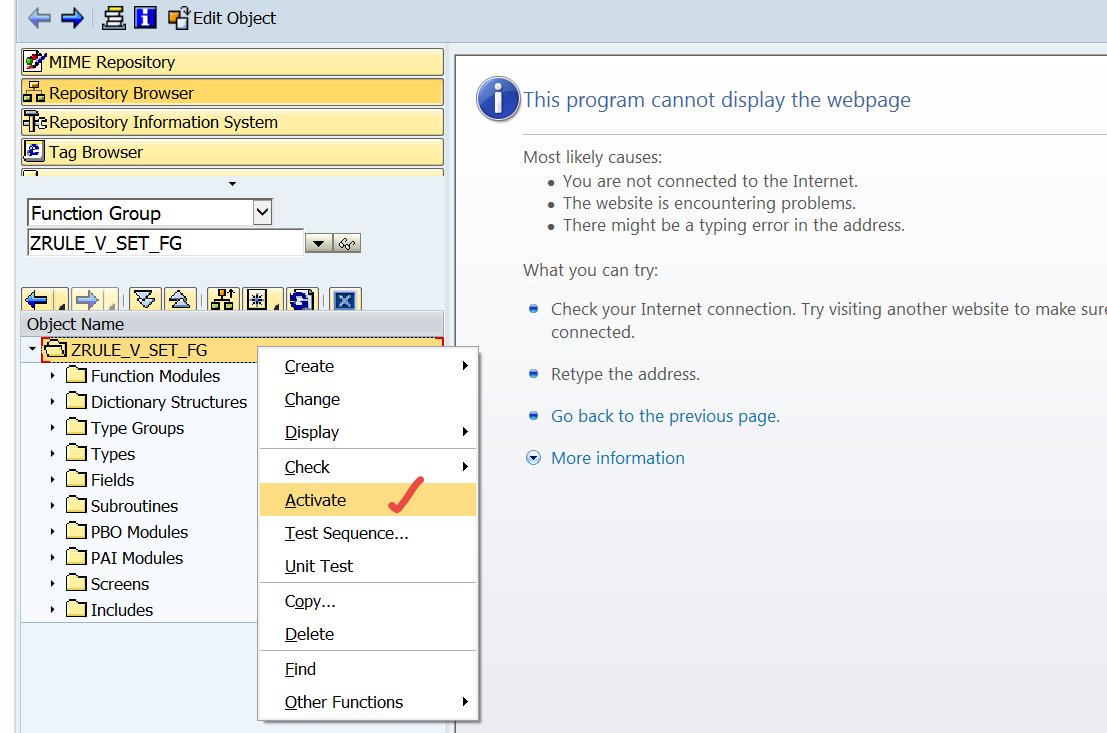This screenshot has width=1107, height=733.
Task: Select PBO Modules tree item
Action: click(139, 532)
